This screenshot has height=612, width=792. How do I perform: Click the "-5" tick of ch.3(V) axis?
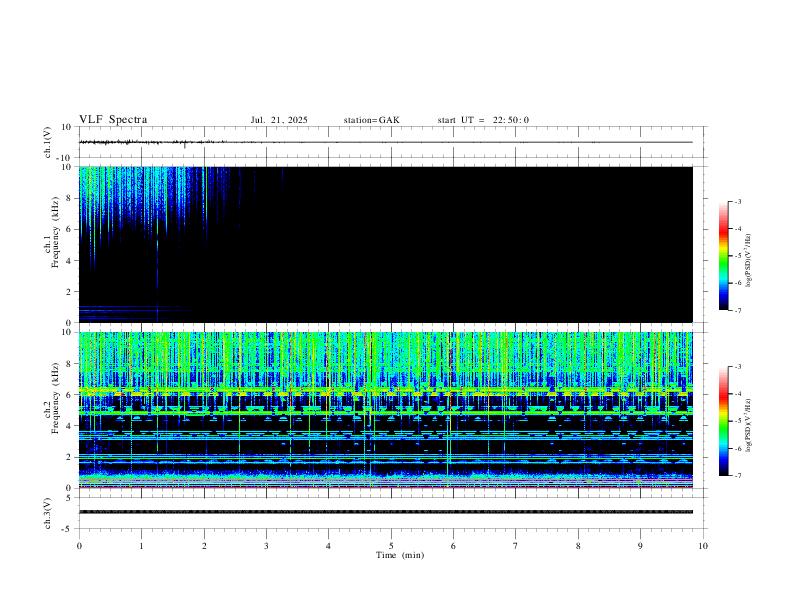click(68, 529)
